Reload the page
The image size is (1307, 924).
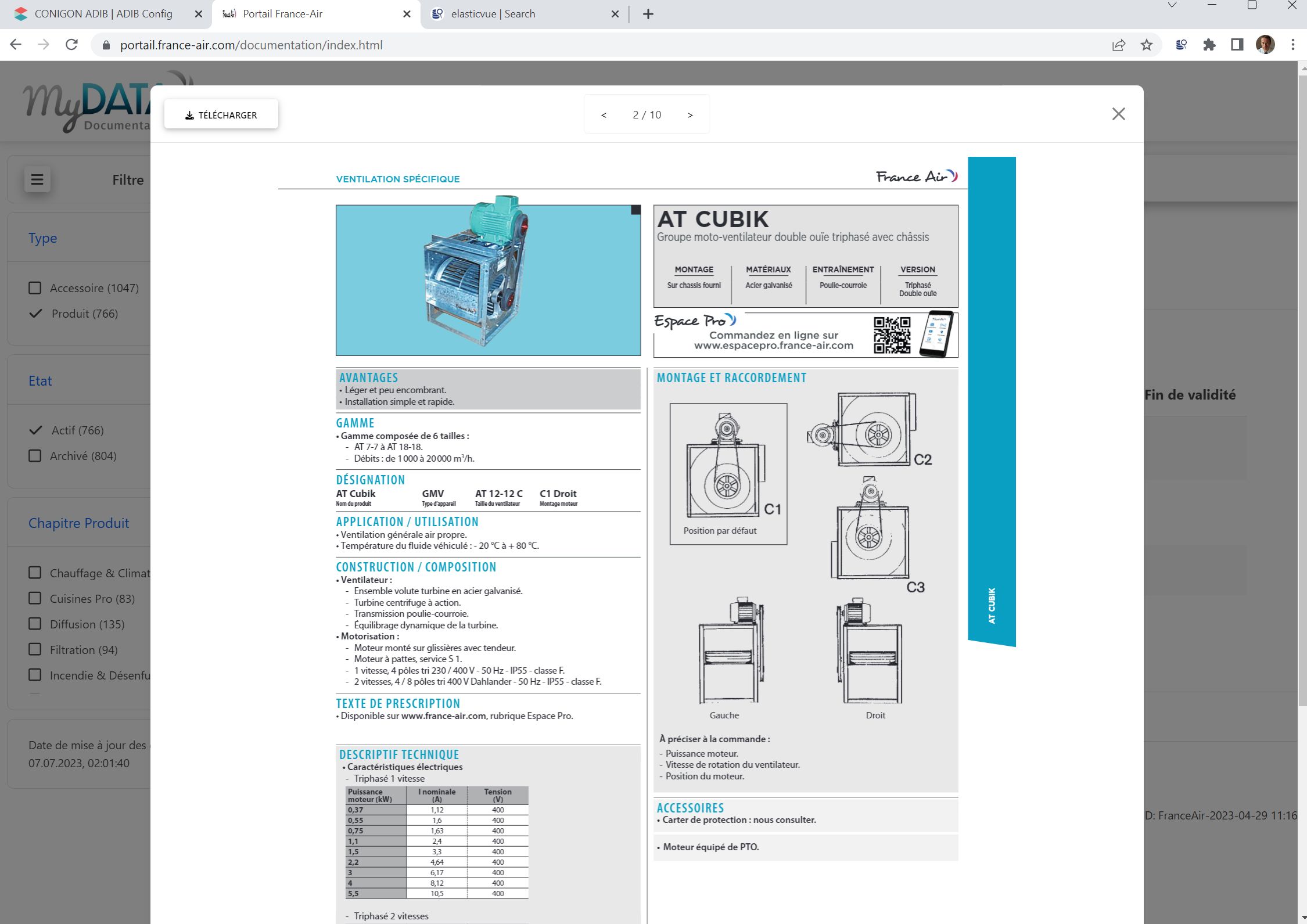pos(71,45)
